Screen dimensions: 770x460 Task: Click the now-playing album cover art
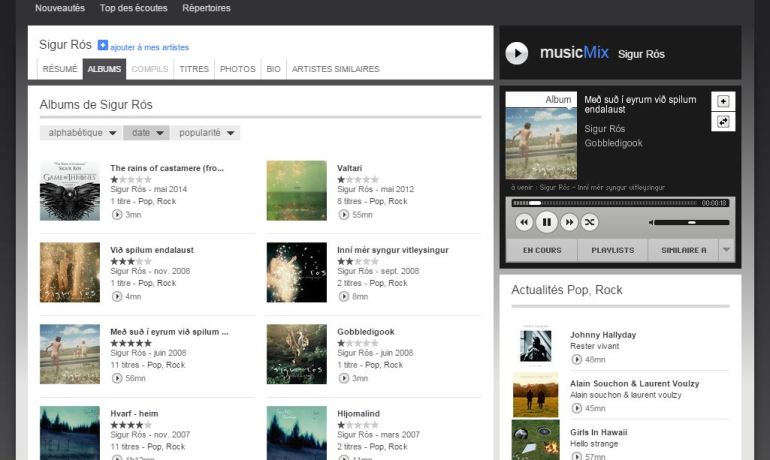click(541, 143)
